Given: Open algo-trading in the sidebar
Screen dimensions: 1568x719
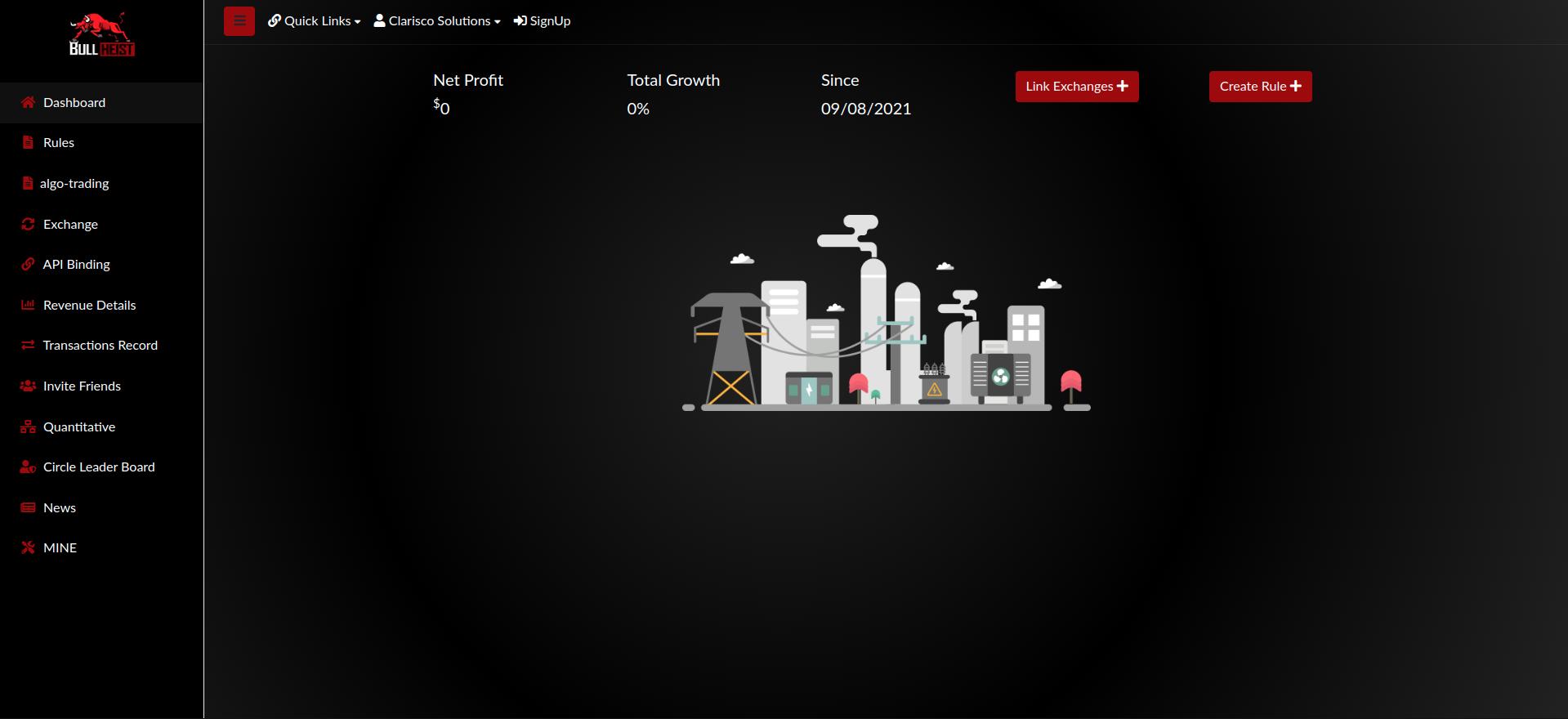Looking at the screenshot, I should tap(101, 184).
